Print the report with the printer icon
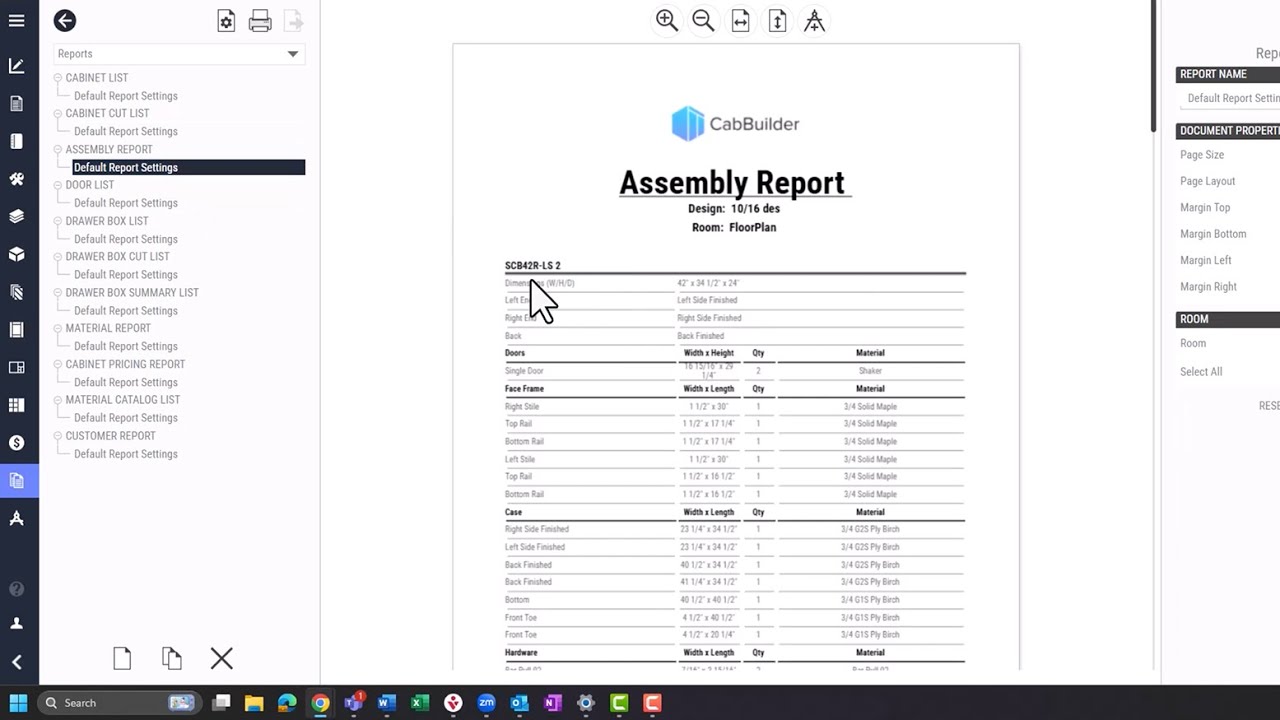1280x720 pixels. 260,21
